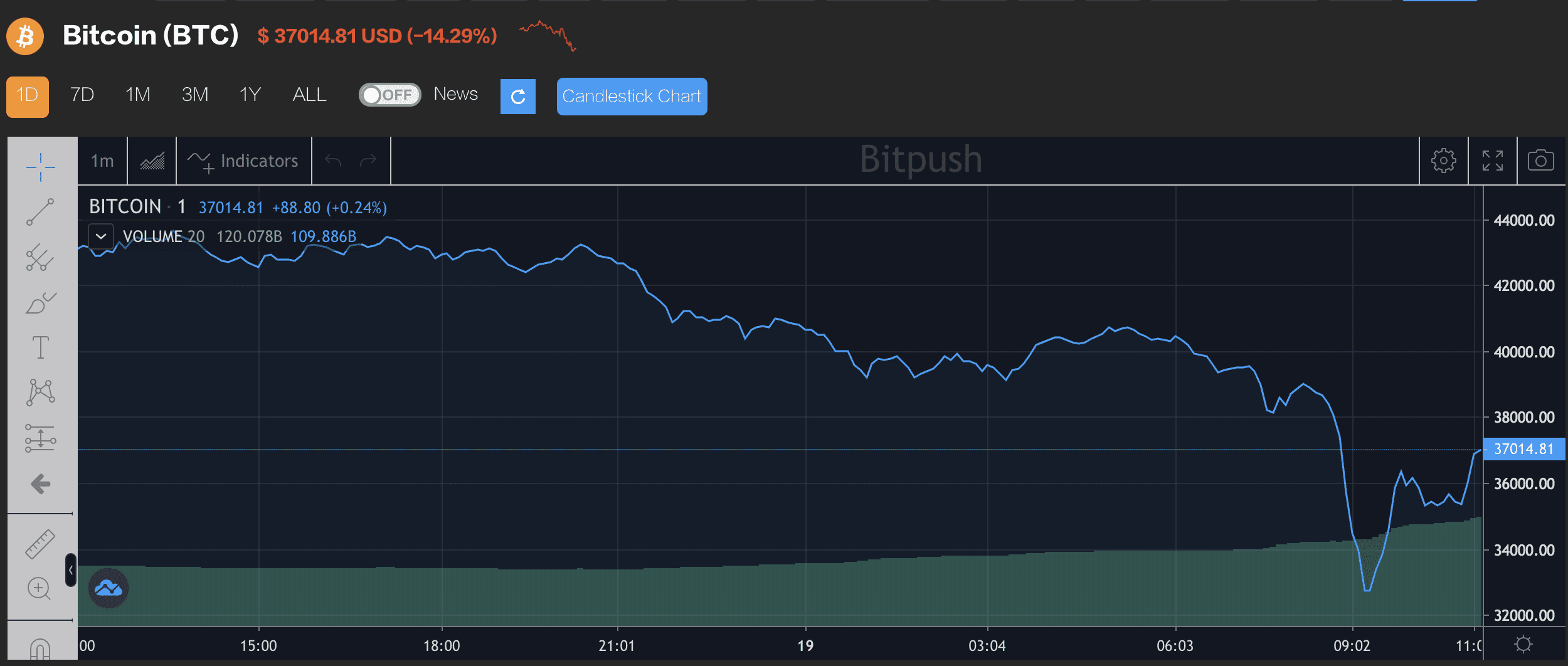Select the trend line drawing tool
Screen dimensions: 1568x666
[x=41, y=212]
